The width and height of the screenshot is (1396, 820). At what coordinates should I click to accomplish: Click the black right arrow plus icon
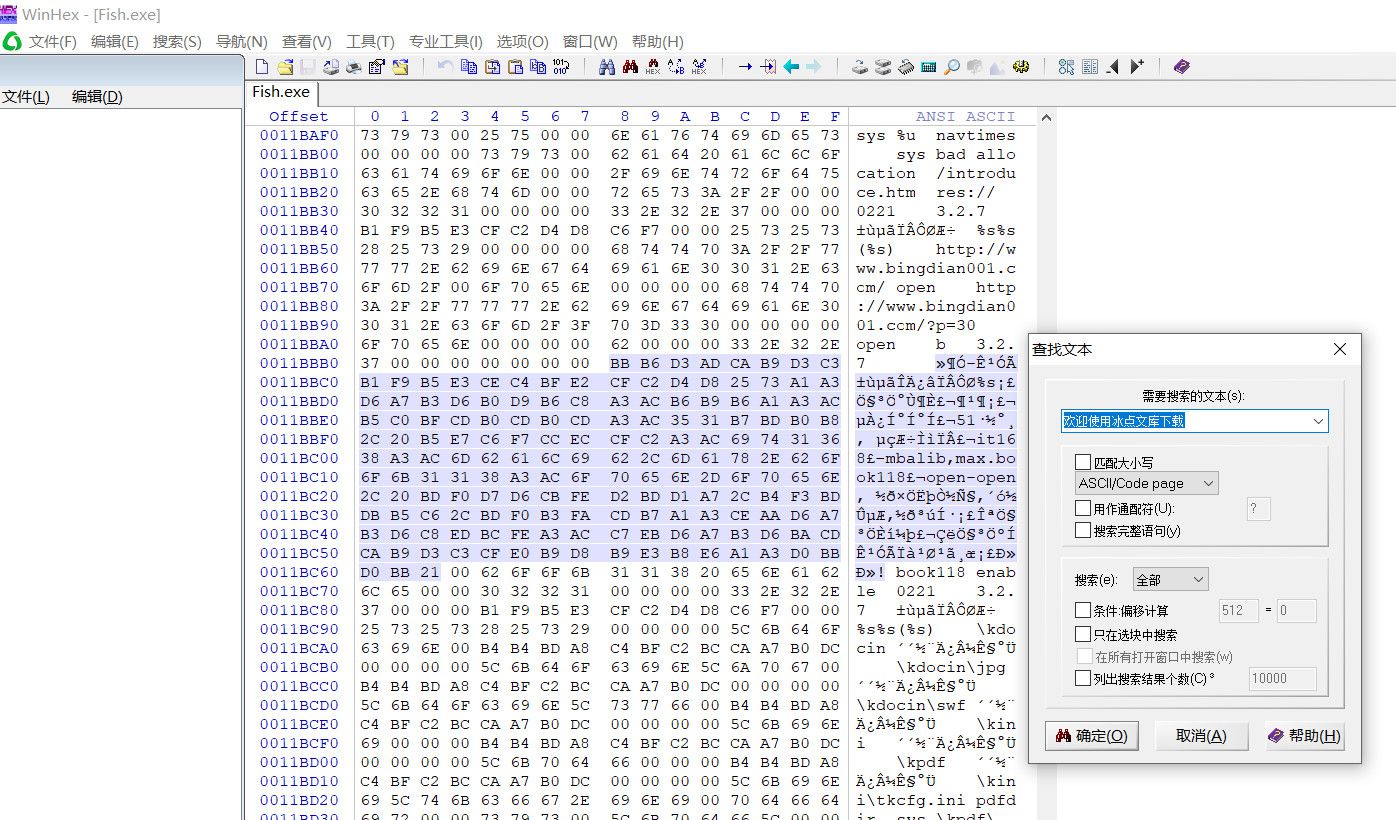[x=1137, y=67]
